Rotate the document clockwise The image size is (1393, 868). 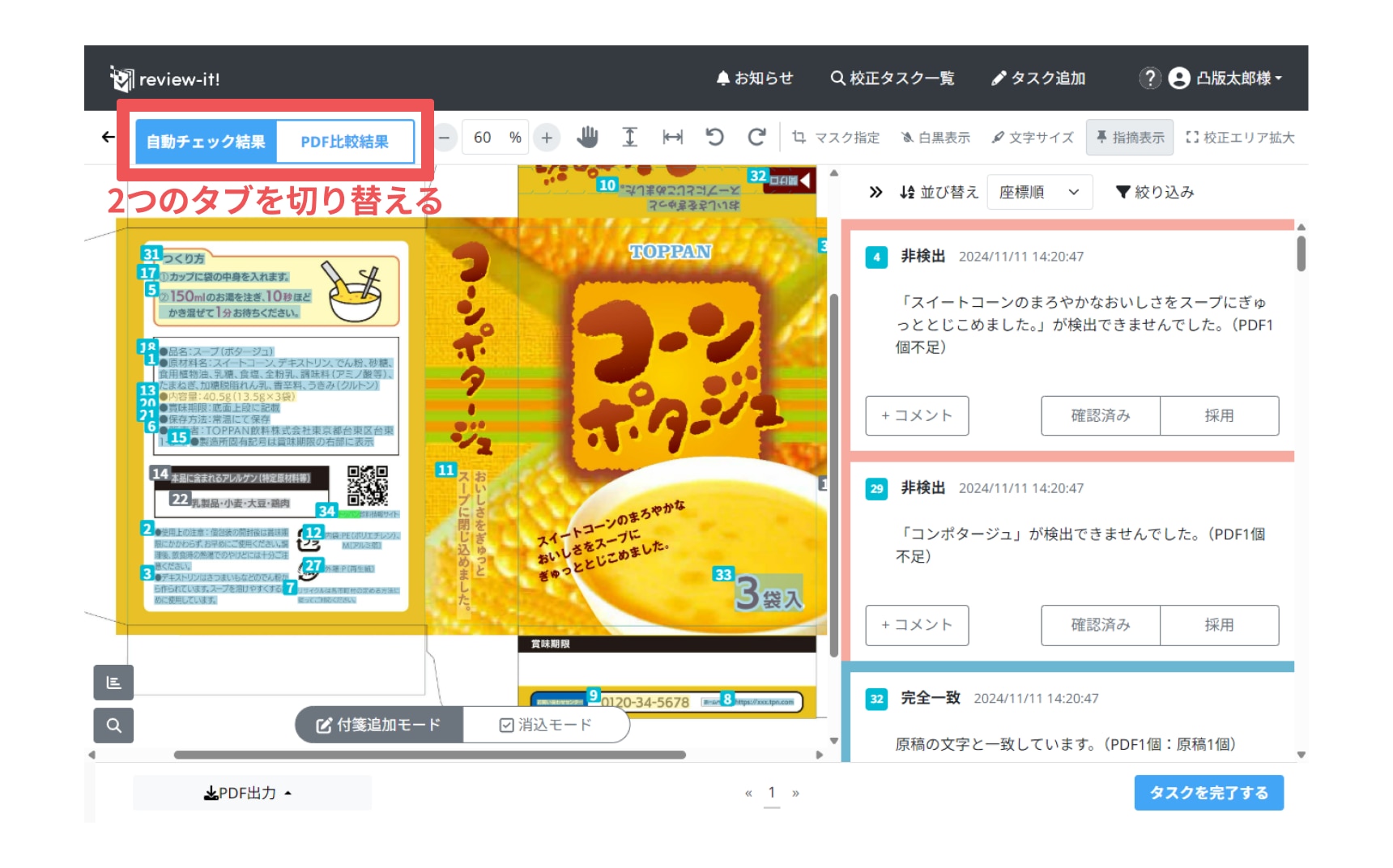coord(756,138)
